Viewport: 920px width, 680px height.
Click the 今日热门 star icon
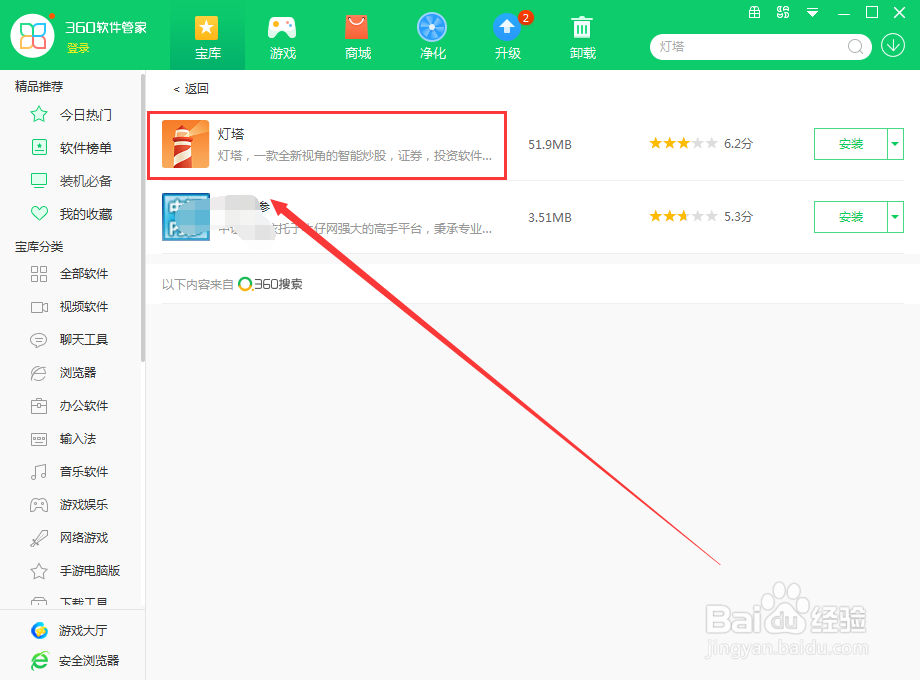(x=39, y=114)
